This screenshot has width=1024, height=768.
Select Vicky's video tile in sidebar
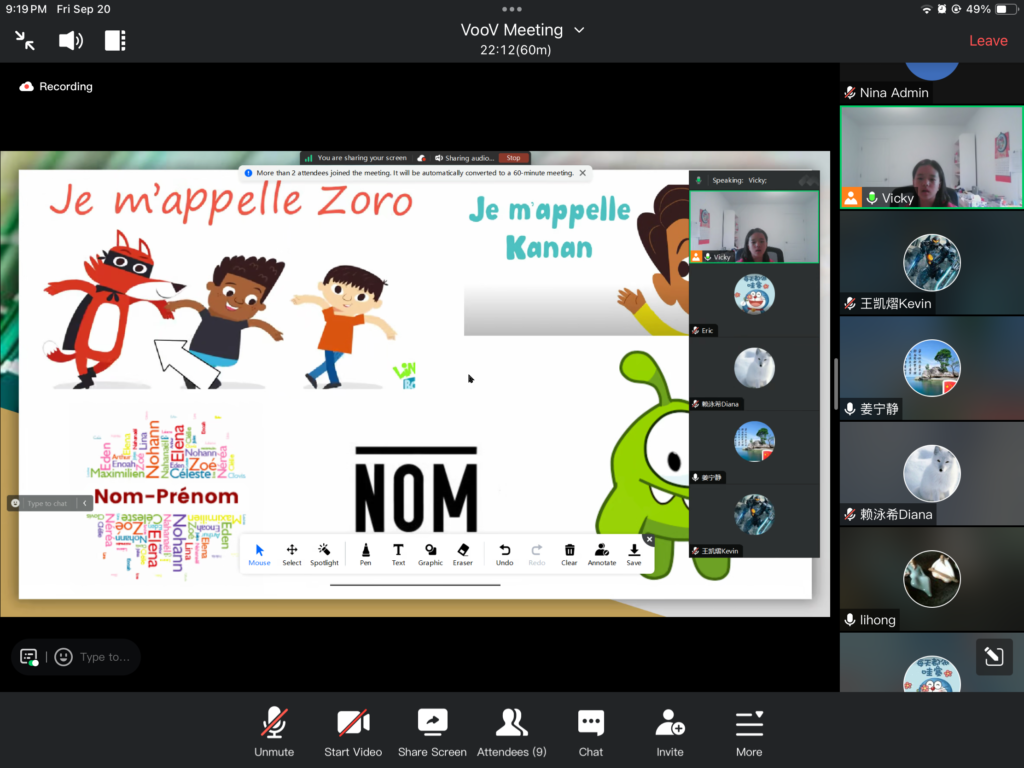click(x=931, y=157)
